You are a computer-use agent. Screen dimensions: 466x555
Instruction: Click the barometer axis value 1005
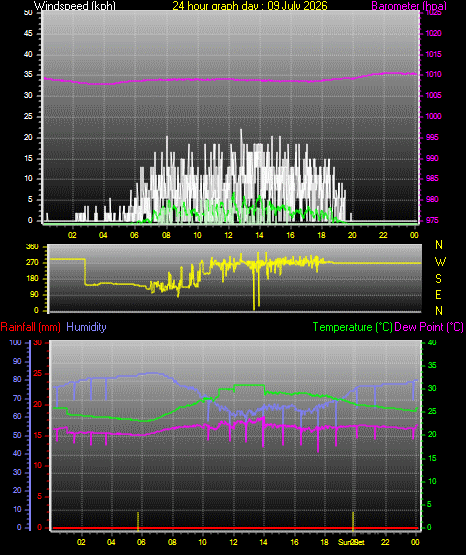[433, 95]
